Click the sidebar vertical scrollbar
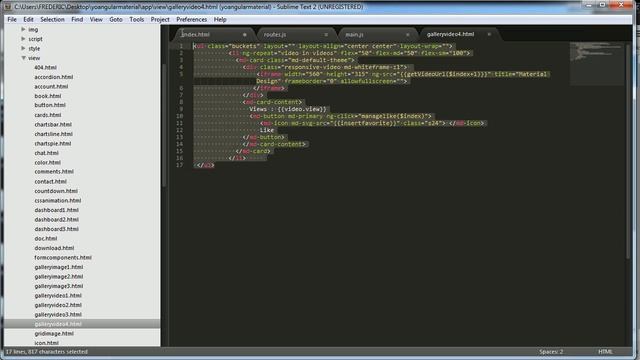 (164, 125)
